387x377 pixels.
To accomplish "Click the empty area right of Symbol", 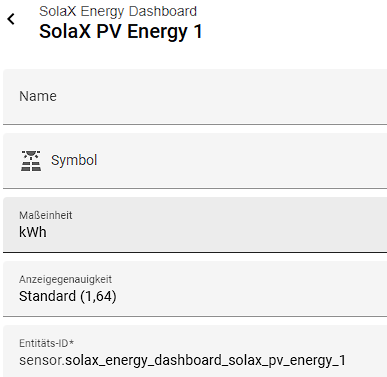I will pyautogui.click(x=242, y=161).
